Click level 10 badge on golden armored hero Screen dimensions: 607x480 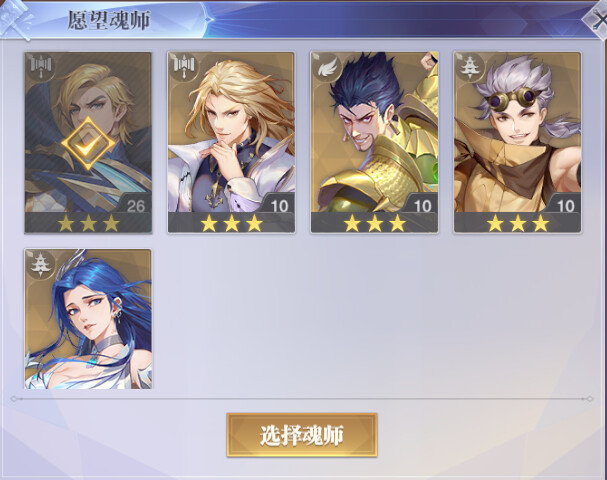coord(422,205)
